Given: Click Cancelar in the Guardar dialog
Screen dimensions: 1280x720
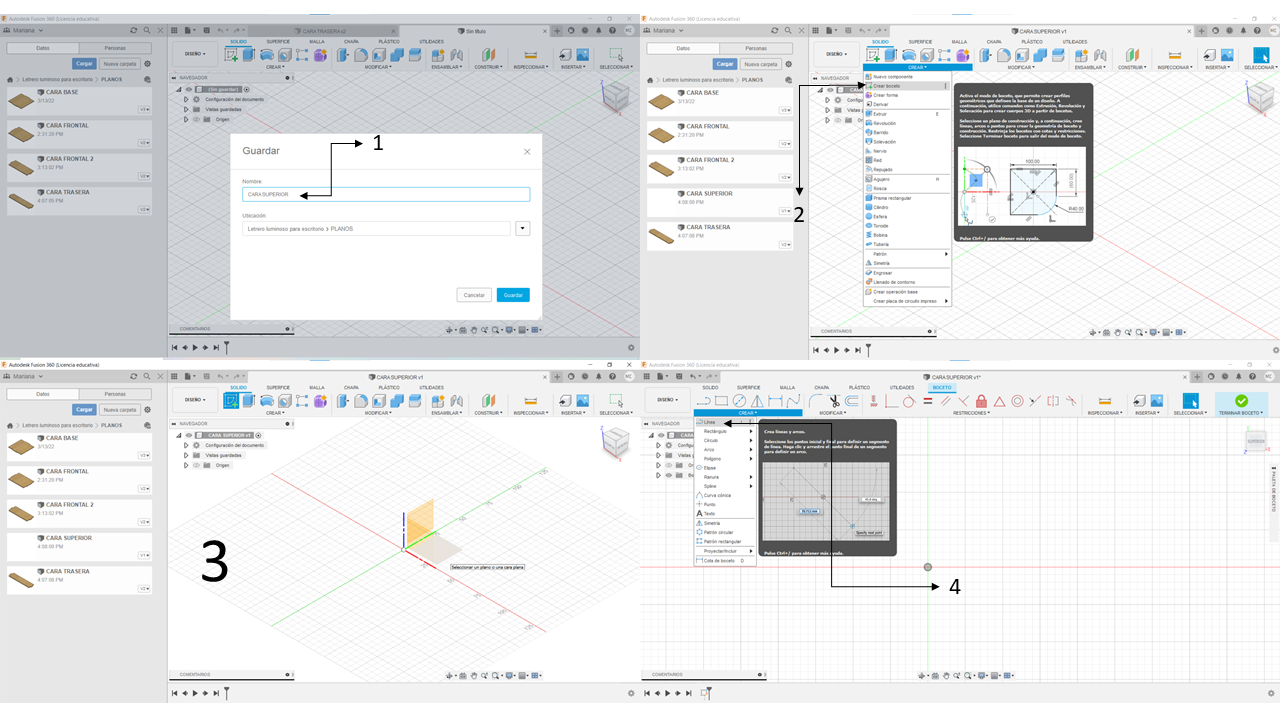Looking at the screenshot, I should click(474, 295).
